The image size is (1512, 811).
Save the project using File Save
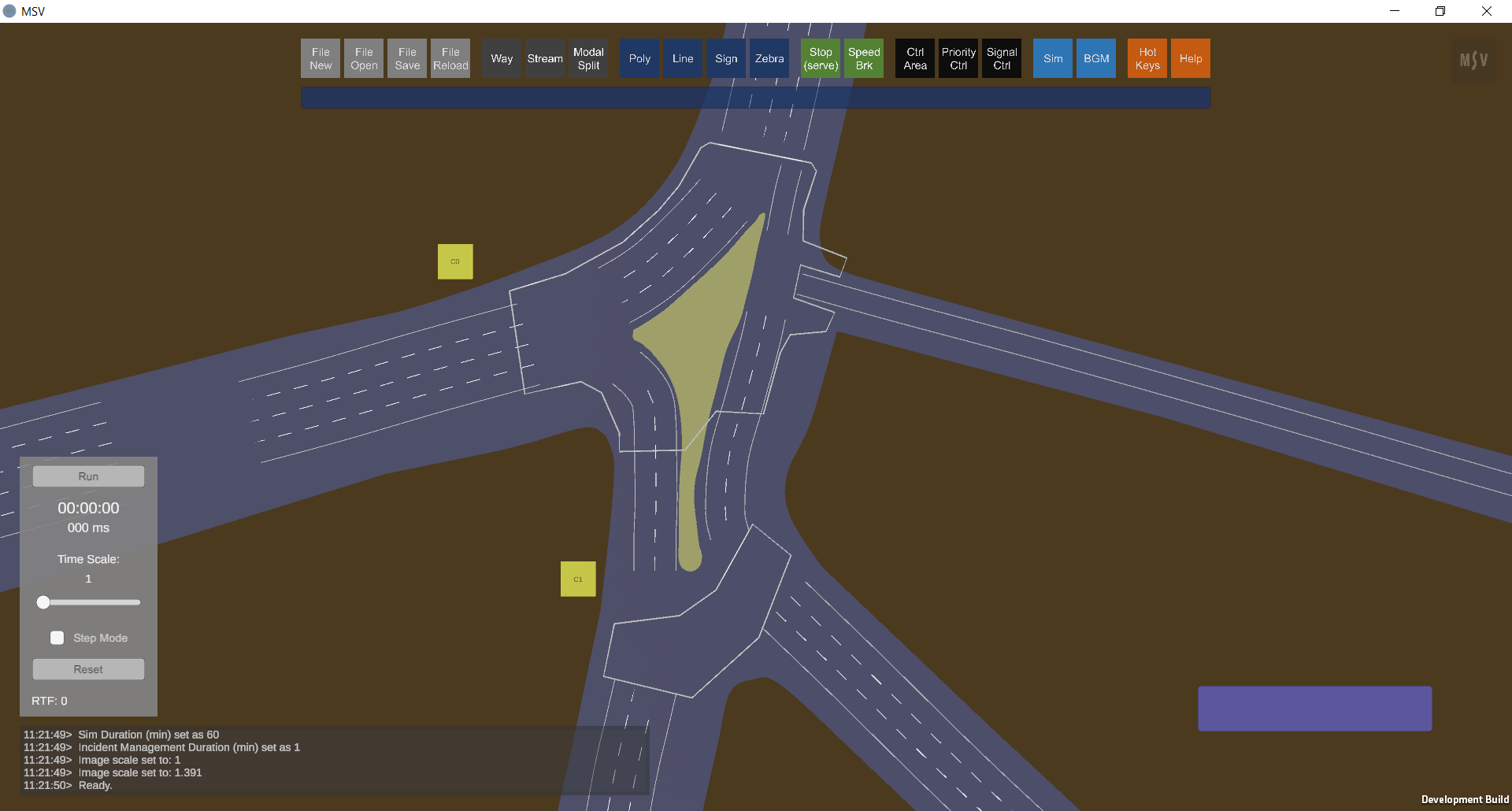pos(407,59)
